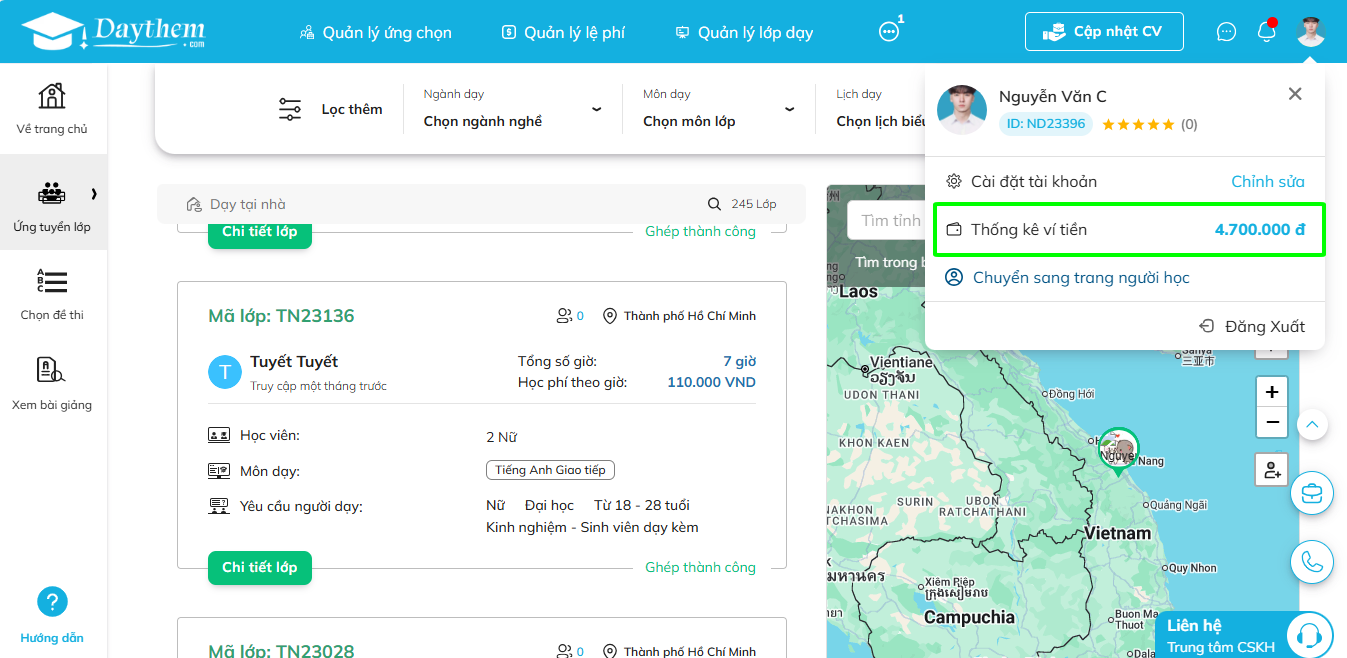Viewport: 1347px width, 658px height.
Task: Open Quản lý lệ phí menu
Action: coord(563,33)
